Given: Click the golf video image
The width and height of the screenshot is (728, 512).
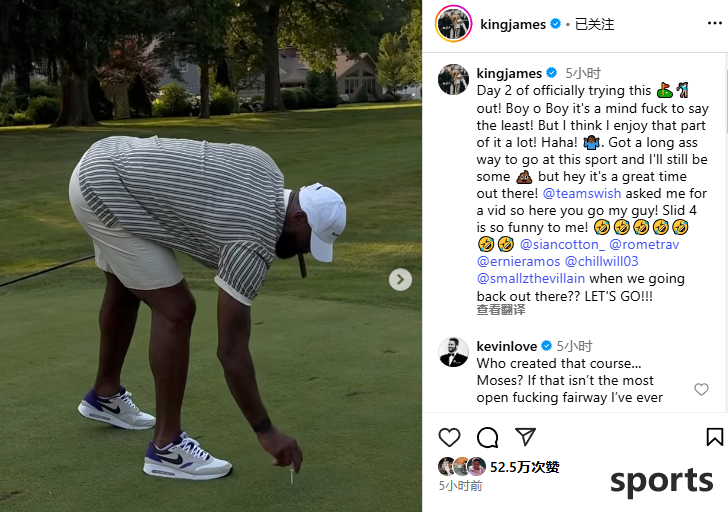Looking at the screenshot, I should coord(211,256).
